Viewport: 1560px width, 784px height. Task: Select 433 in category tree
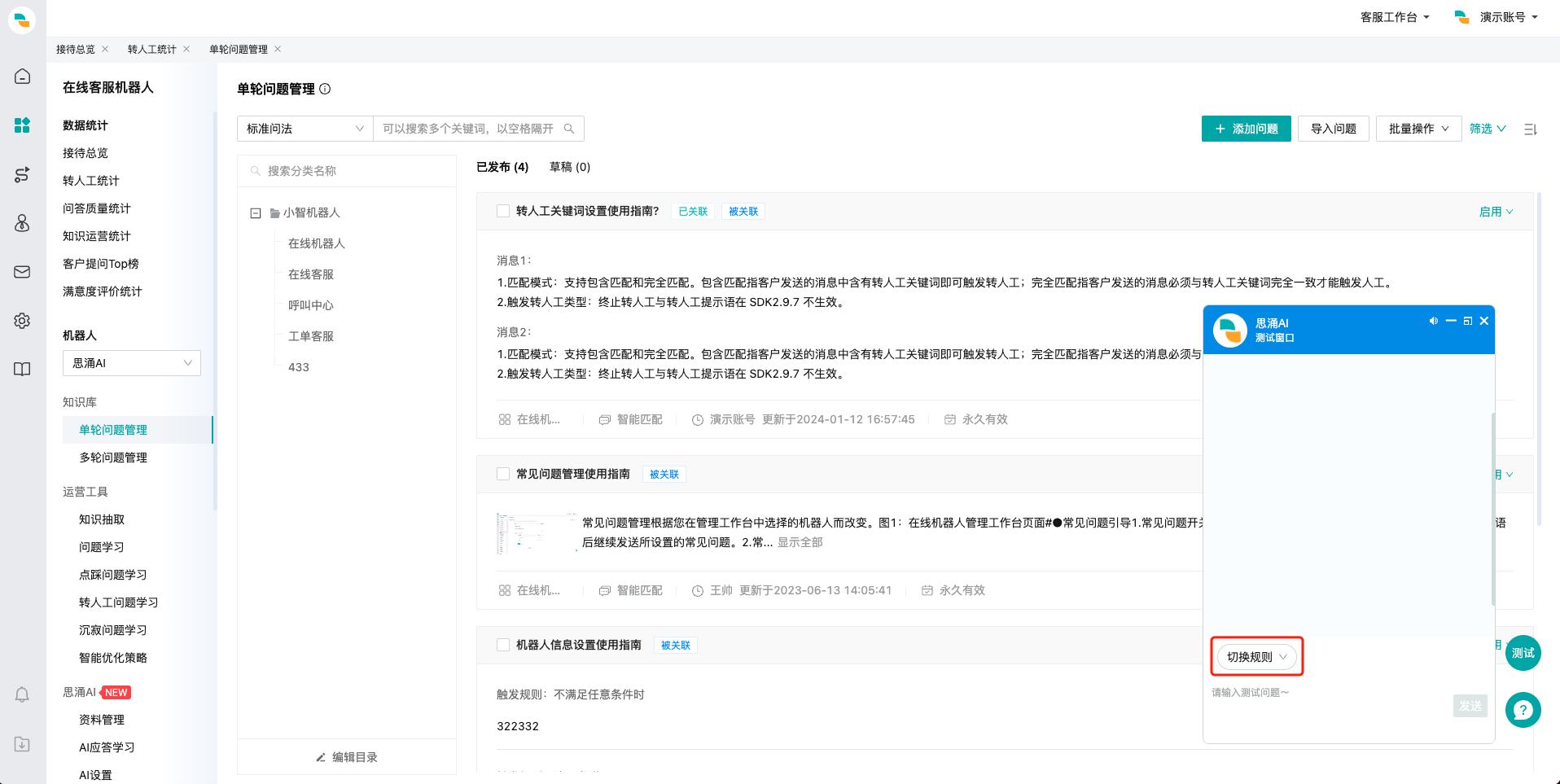(299, 367)
